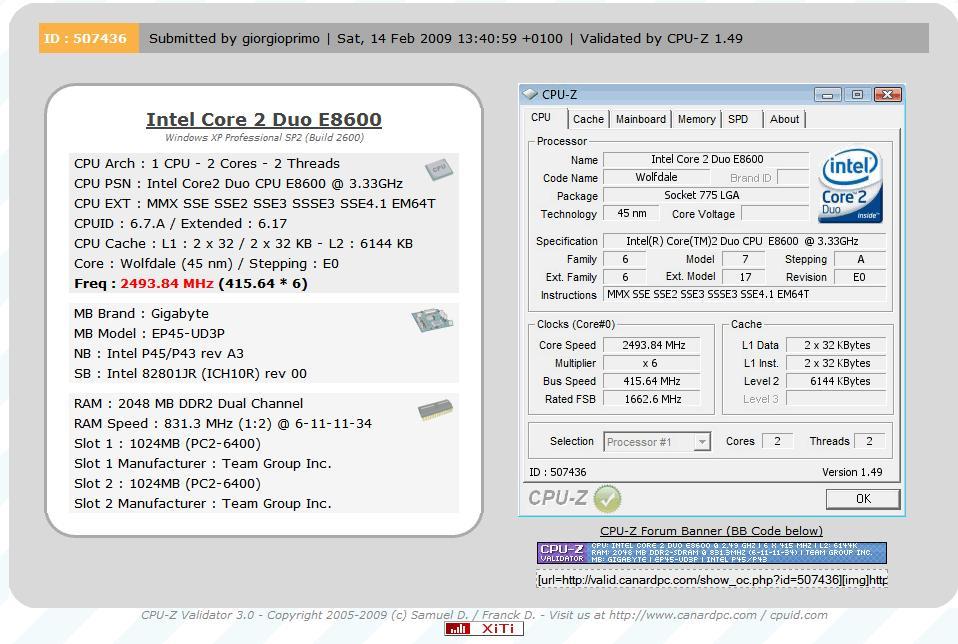The width and height of the screenshot is (958, 644).
Task: Click the Stepping value A
Action: pyautogui.click(x=860, y=259)
